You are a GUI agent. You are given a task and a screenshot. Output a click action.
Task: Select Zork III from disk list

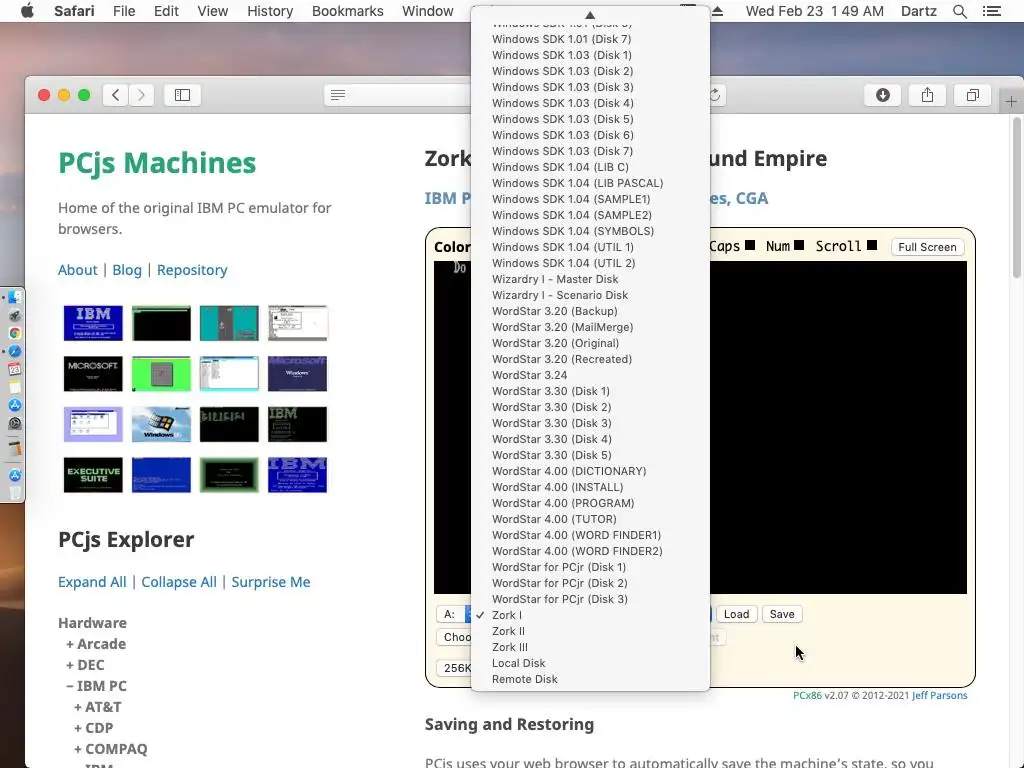[x=590, y=647]
